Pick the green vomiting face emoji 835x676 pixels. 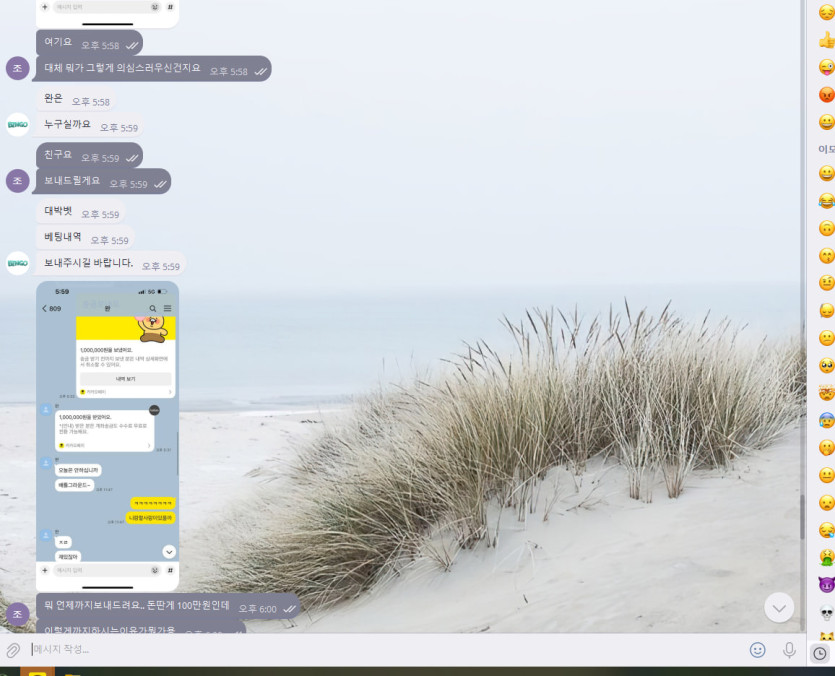click(x=826, y=558)
